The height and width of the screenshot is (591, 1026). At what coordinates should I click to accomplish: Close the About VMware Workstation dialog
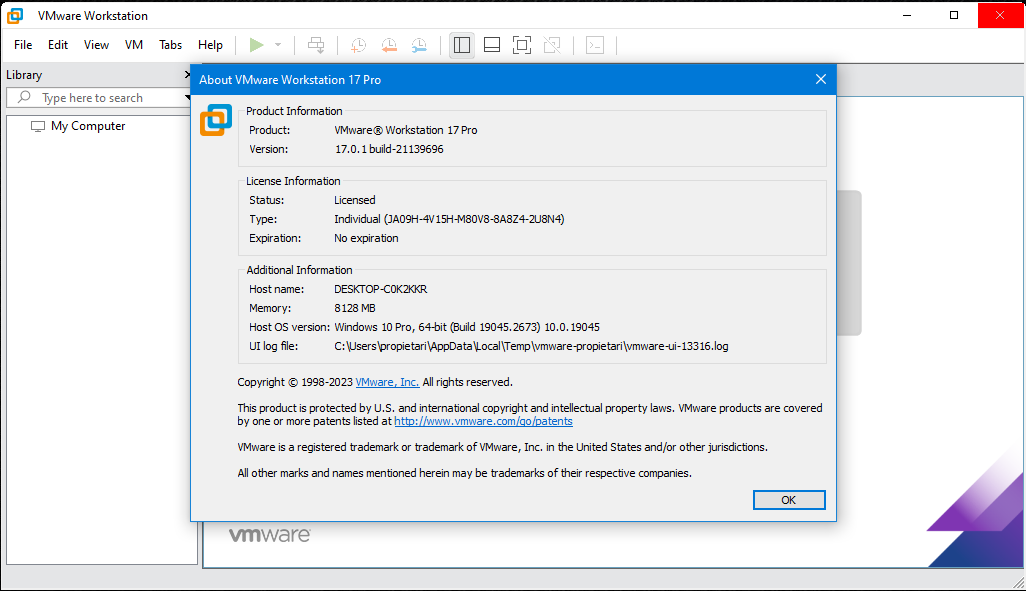point(821,79)
